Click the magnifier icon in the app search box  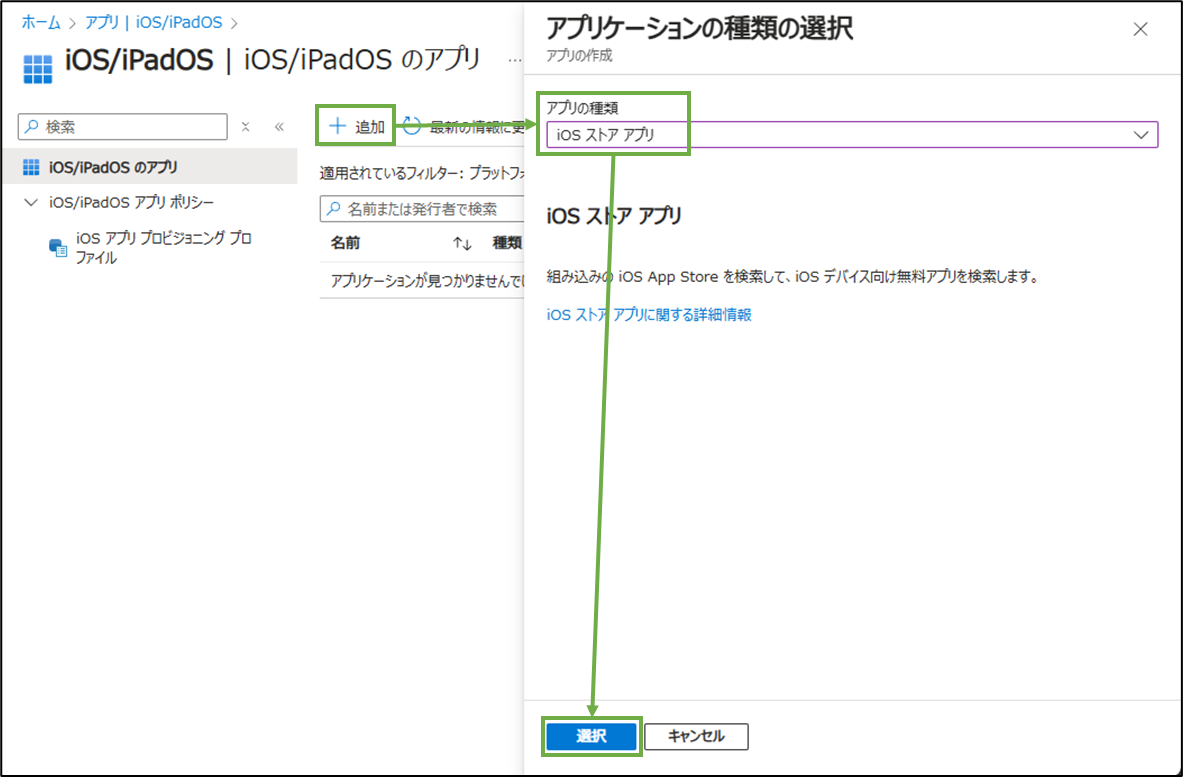pos(333,209)
